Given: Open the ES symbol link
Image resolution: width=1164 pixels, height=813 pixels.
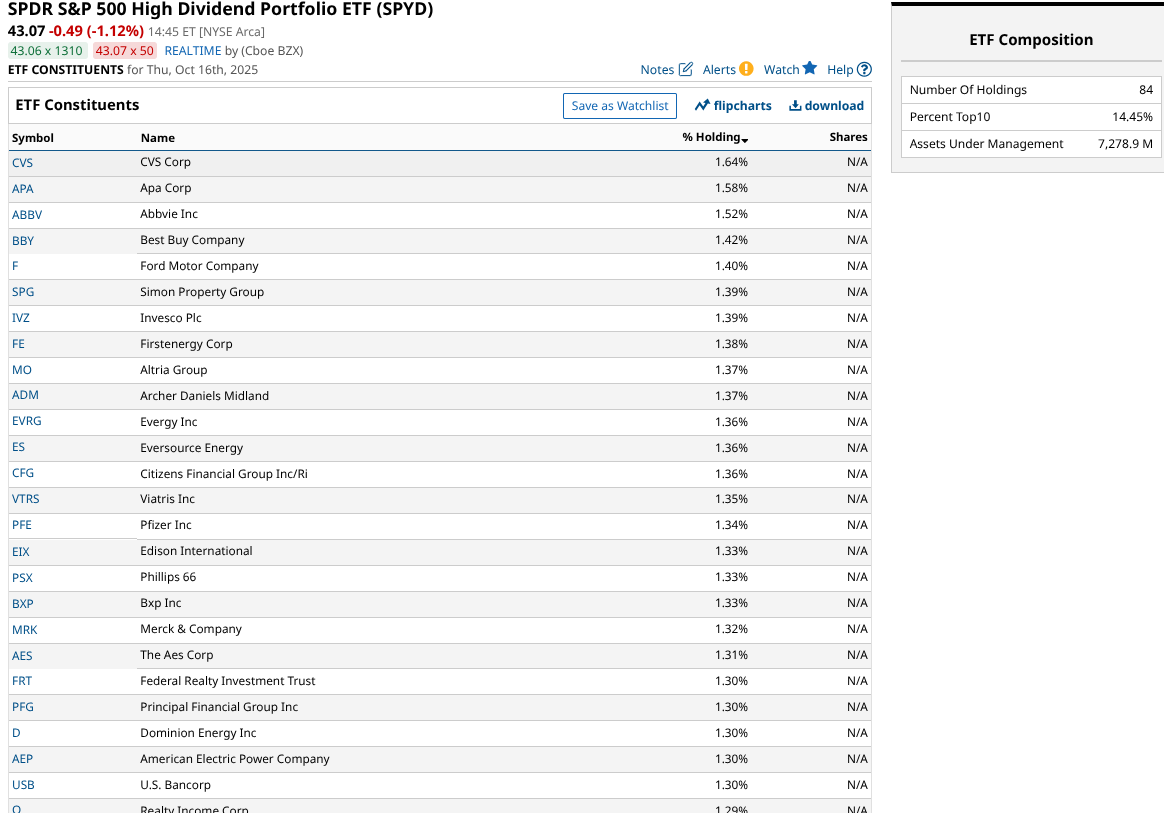Looking at the screenshot, I should tap(19, 447).
